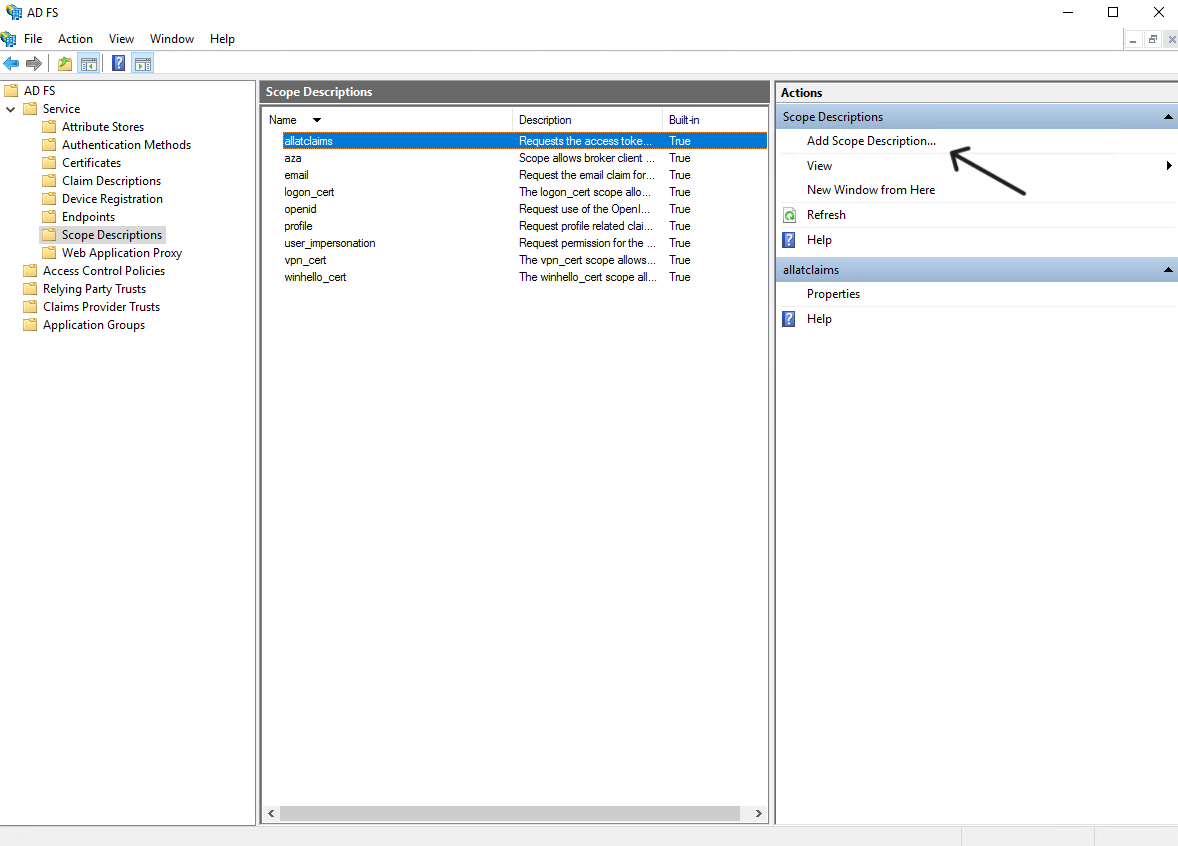Toggle the Show/Hide Action Pane toolbar icon
The height and width of the screenshot is (846, 1178).
point(143,64)
